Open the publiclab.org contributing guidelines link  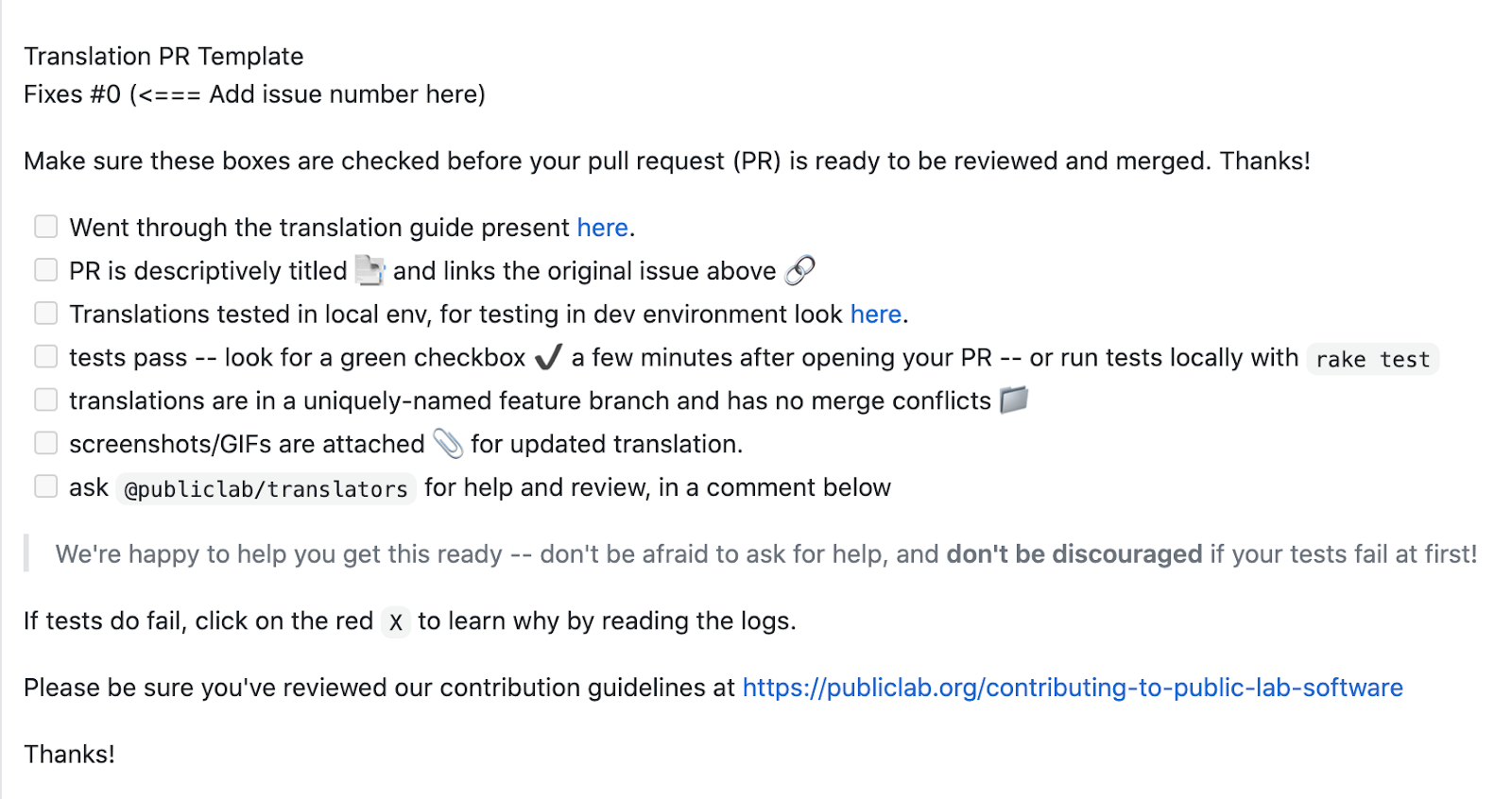click(1073, 688)
